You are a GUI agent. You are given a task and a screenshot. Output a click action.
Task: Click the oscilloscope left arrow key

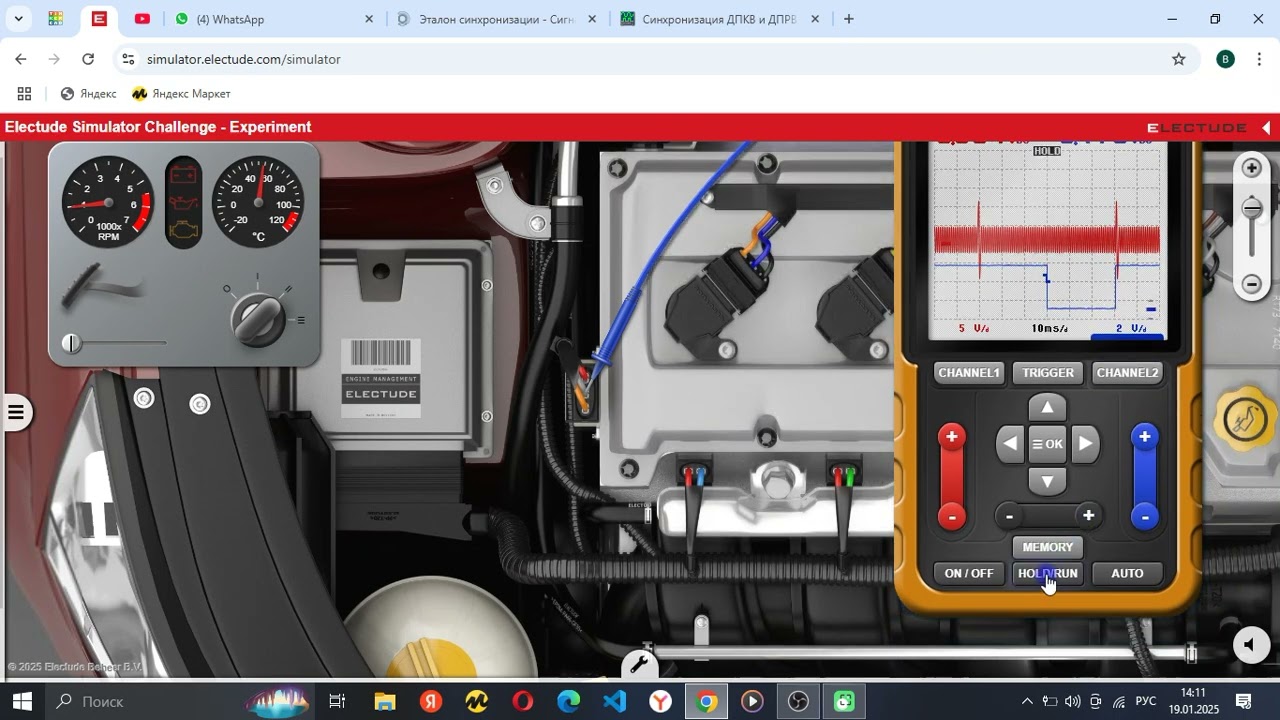click(1011, 444)
